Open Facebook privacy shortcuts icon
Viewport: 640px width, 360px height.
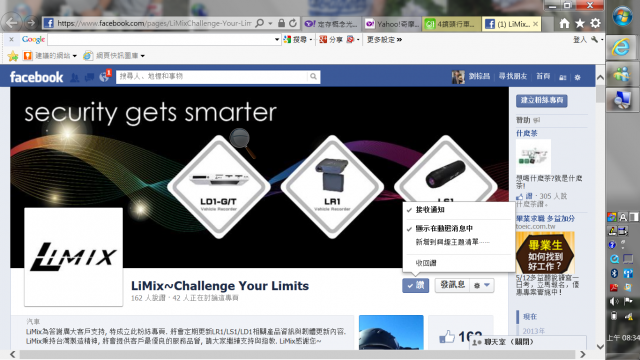coord(562,77)
